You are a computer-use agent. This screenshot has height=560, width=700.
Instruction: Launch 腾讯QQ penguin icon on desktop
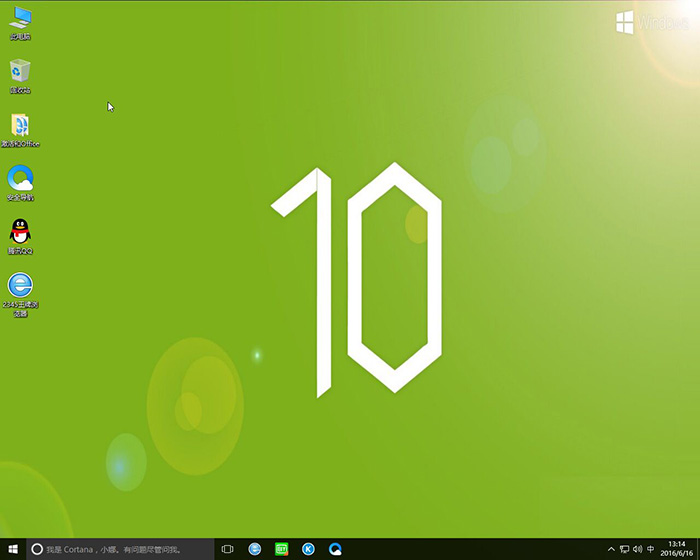(x=20, y=233)
